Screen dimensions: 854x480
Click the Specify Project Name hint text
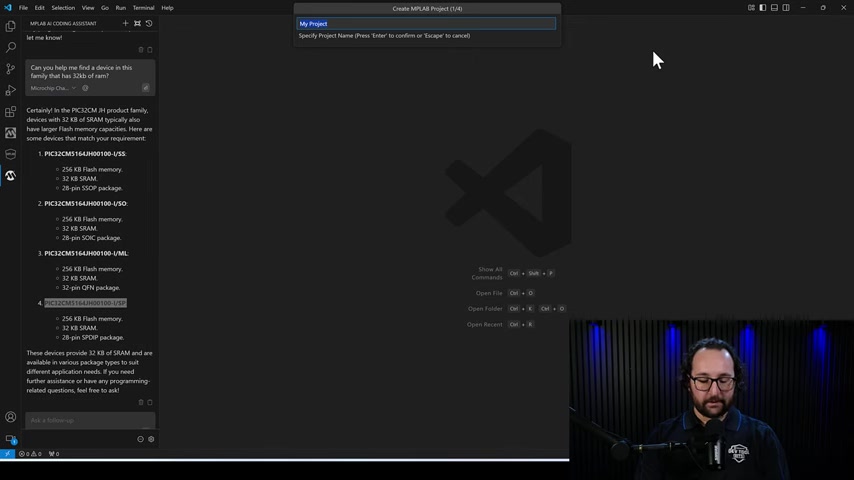pyautogui.click(x=384, y=35)
